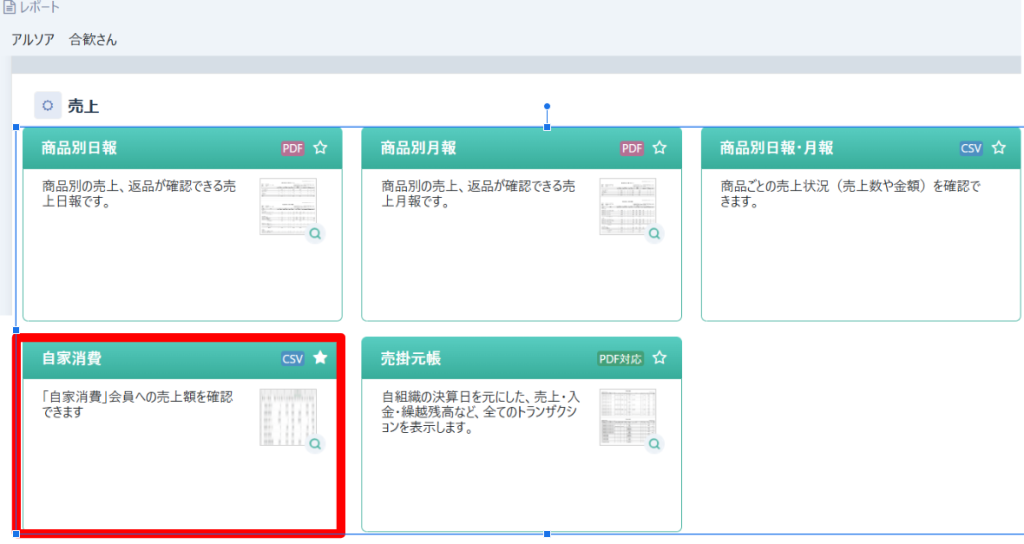Click CSV badge on 商品別日報・月報 card
This screenshot has height=544, width=1024.
971,148
